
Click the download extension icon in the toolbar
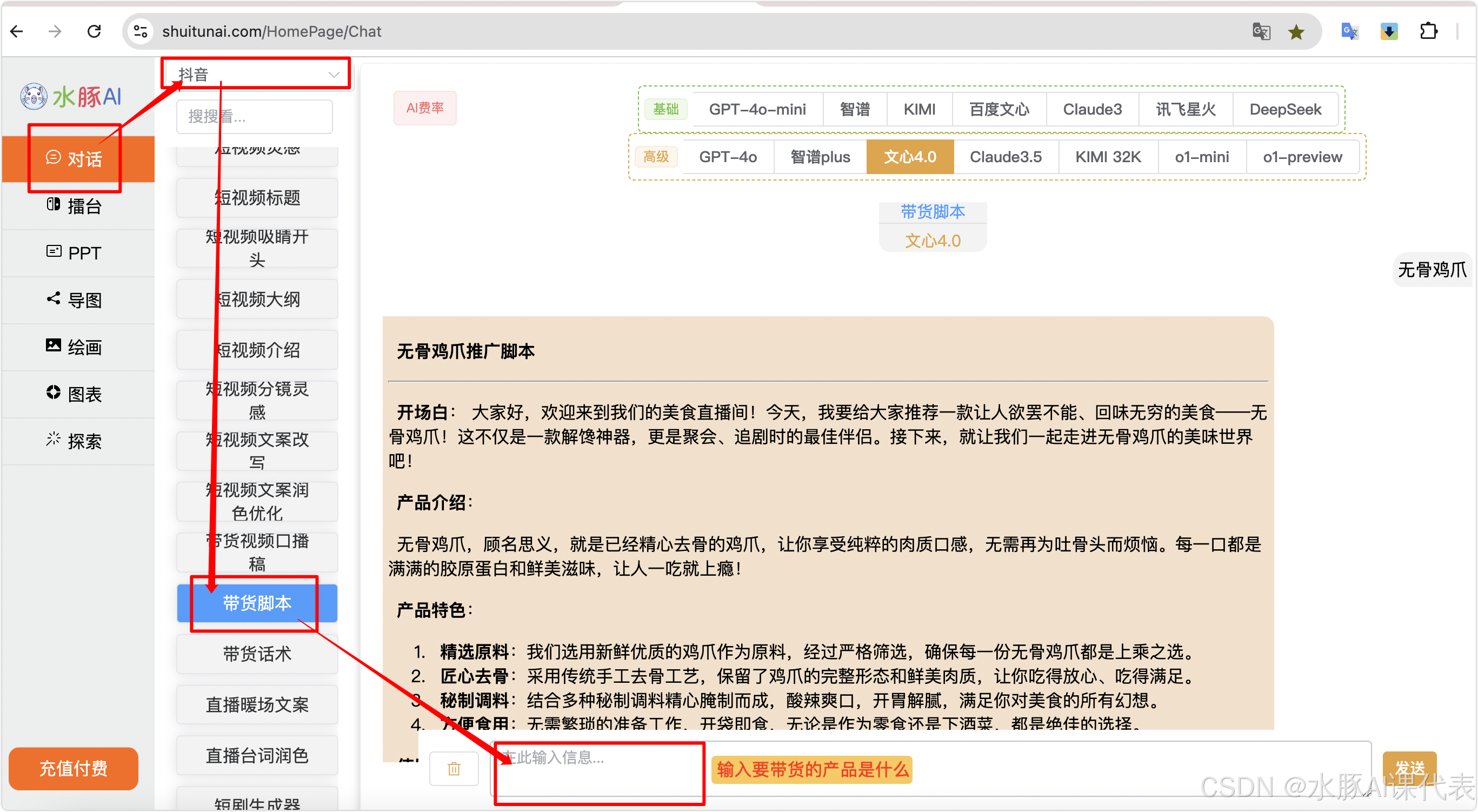point(1389,31)
